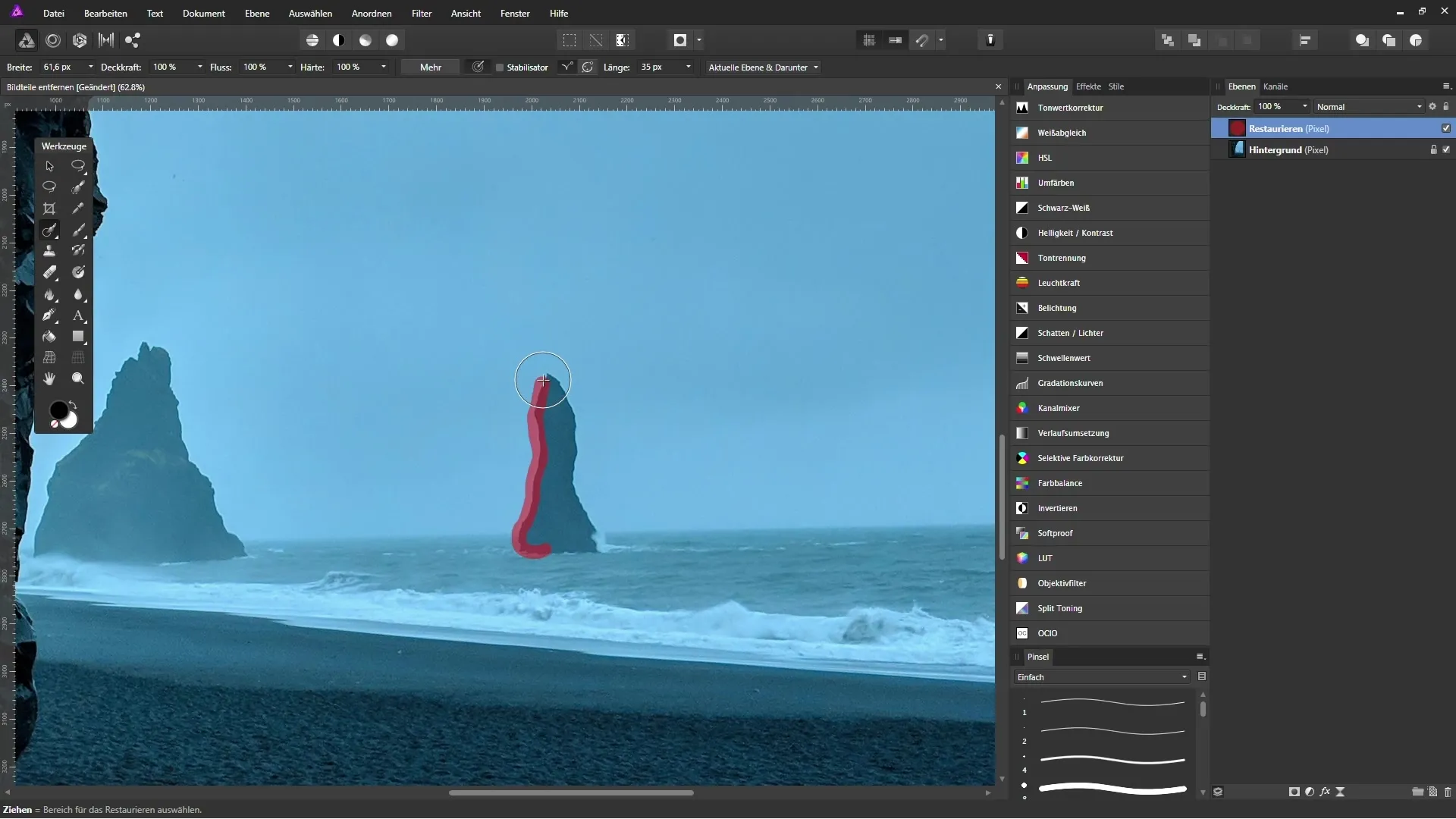Open the Datei menu
The width and height of the screenshot is (1456, 819).
(54, 13)
